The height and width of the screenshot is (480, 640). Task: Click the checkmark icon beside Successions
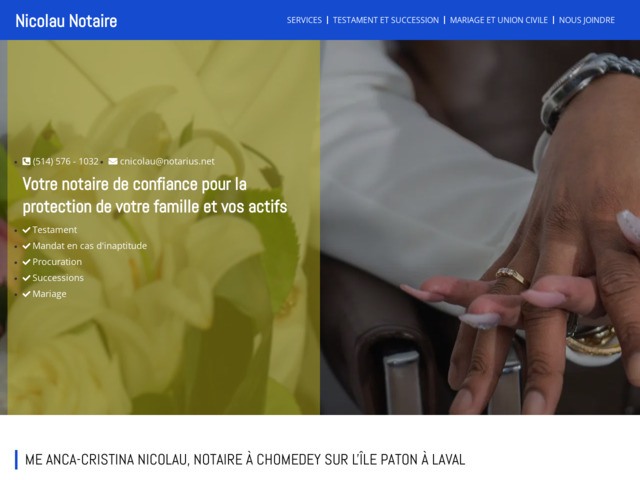pyautogui.click(x=27, y=278)
